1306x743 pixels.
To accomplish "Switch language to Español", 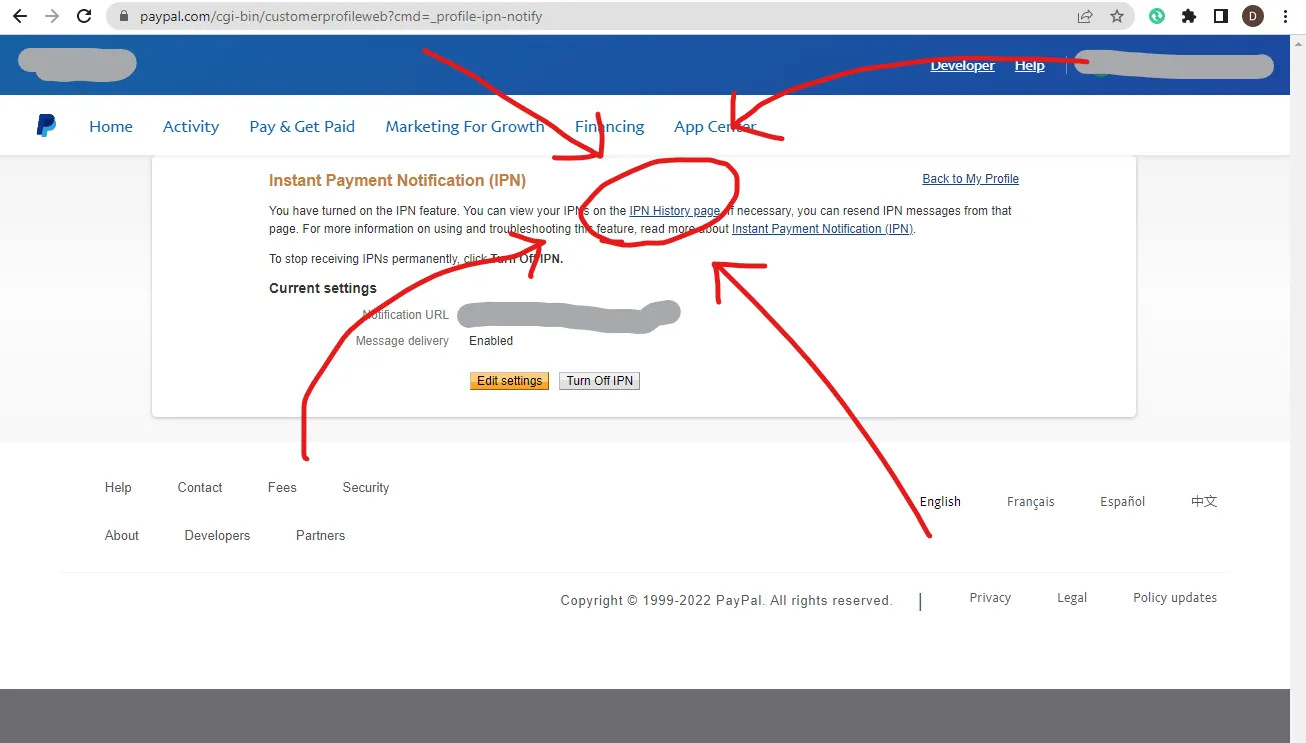I will pos(1123,502).
